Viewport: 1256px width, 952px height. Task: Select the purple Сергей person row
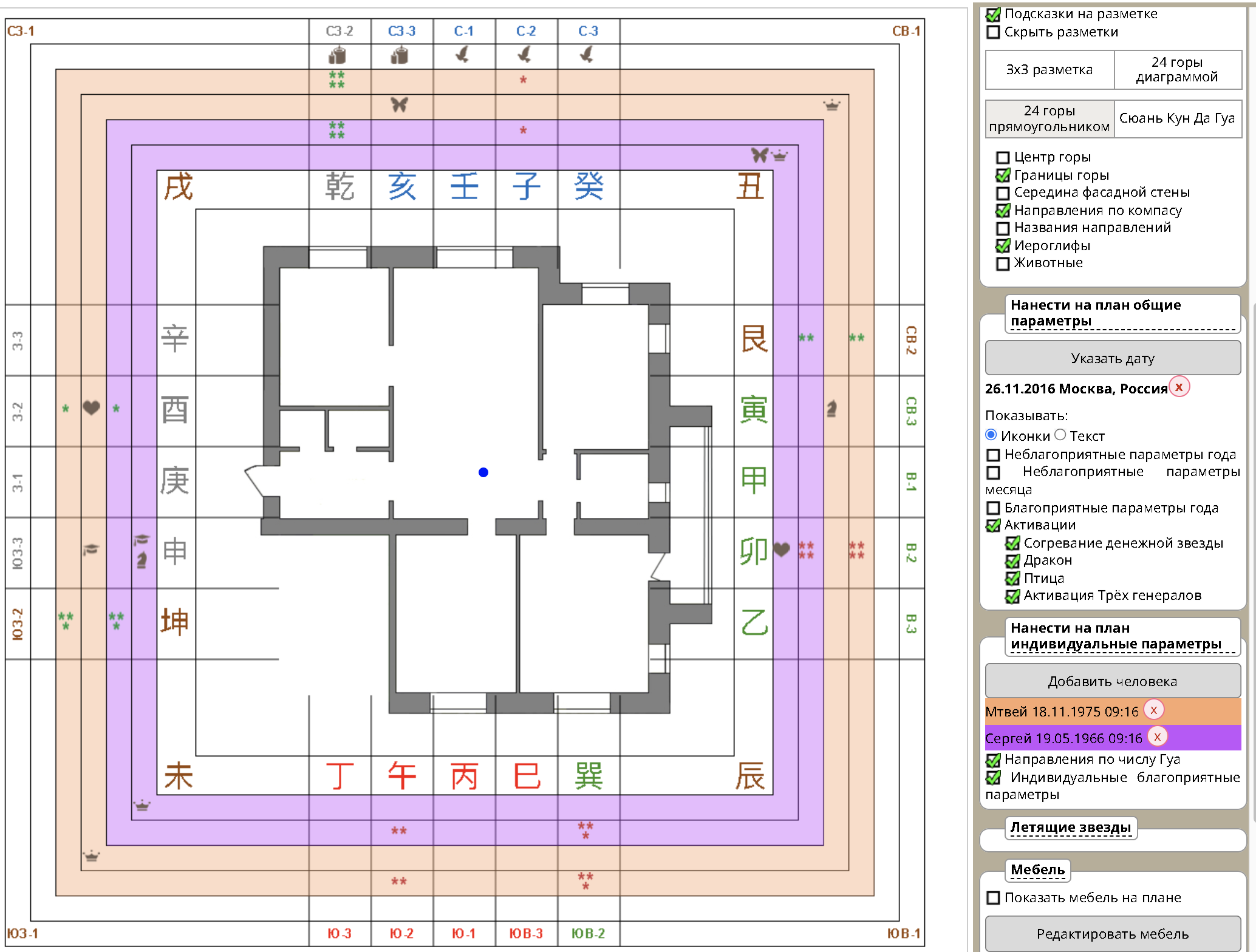(x=1113, y=738)
